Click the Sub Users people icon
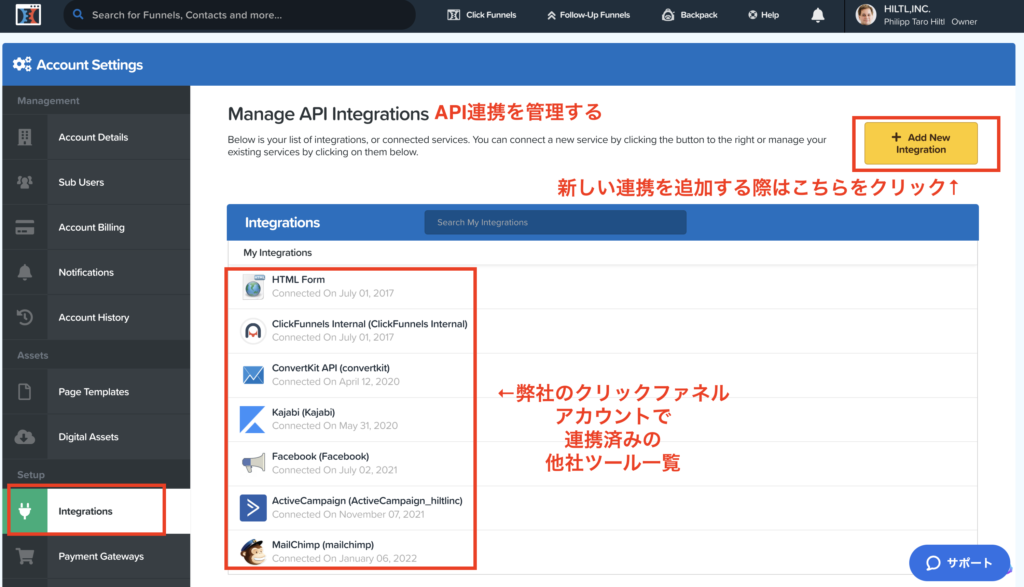Viewport: 1024px width, 587px height. coord(25,182)
